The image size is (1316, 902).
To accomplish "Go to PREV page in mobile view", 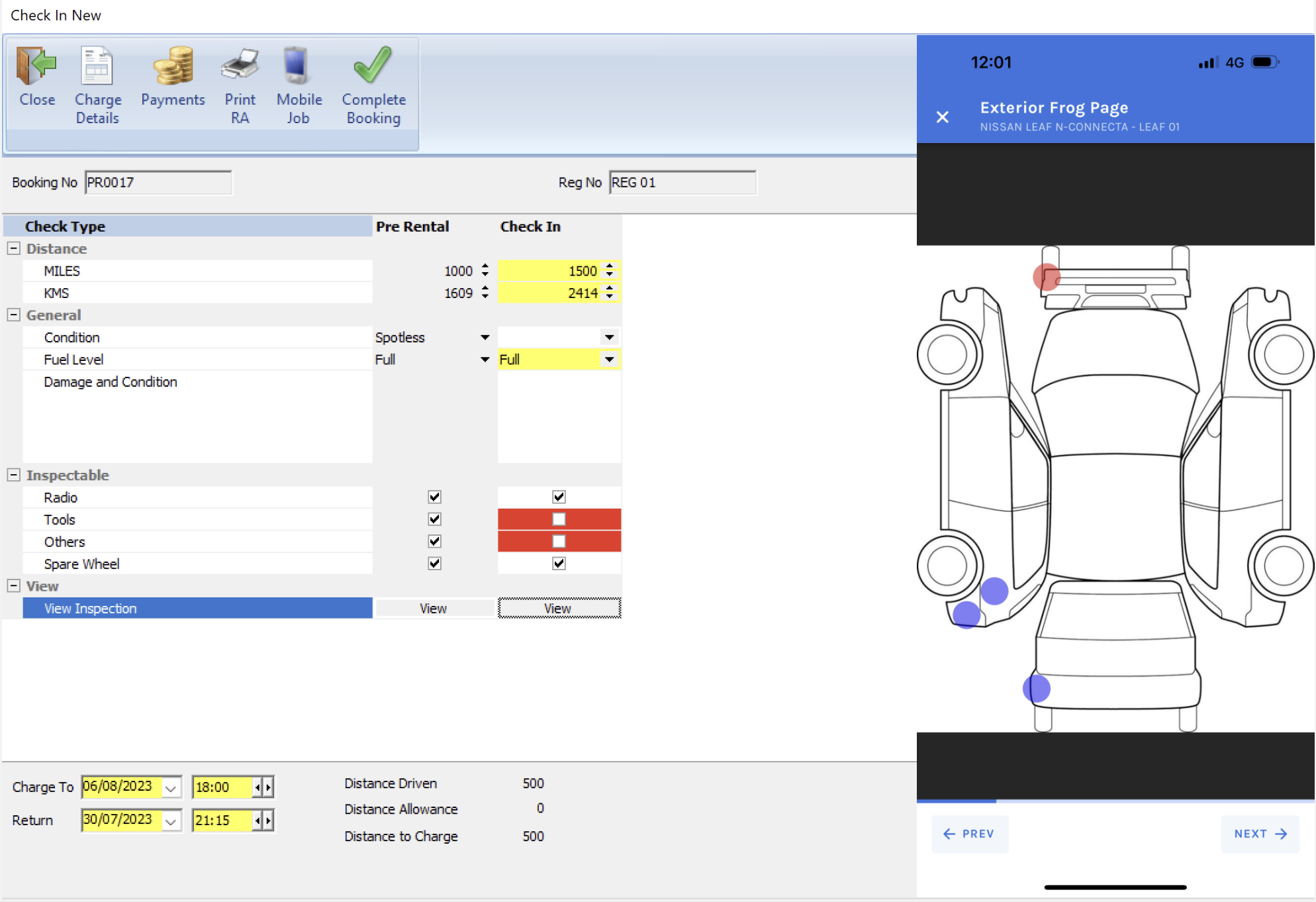I will [x=969, y=834].
